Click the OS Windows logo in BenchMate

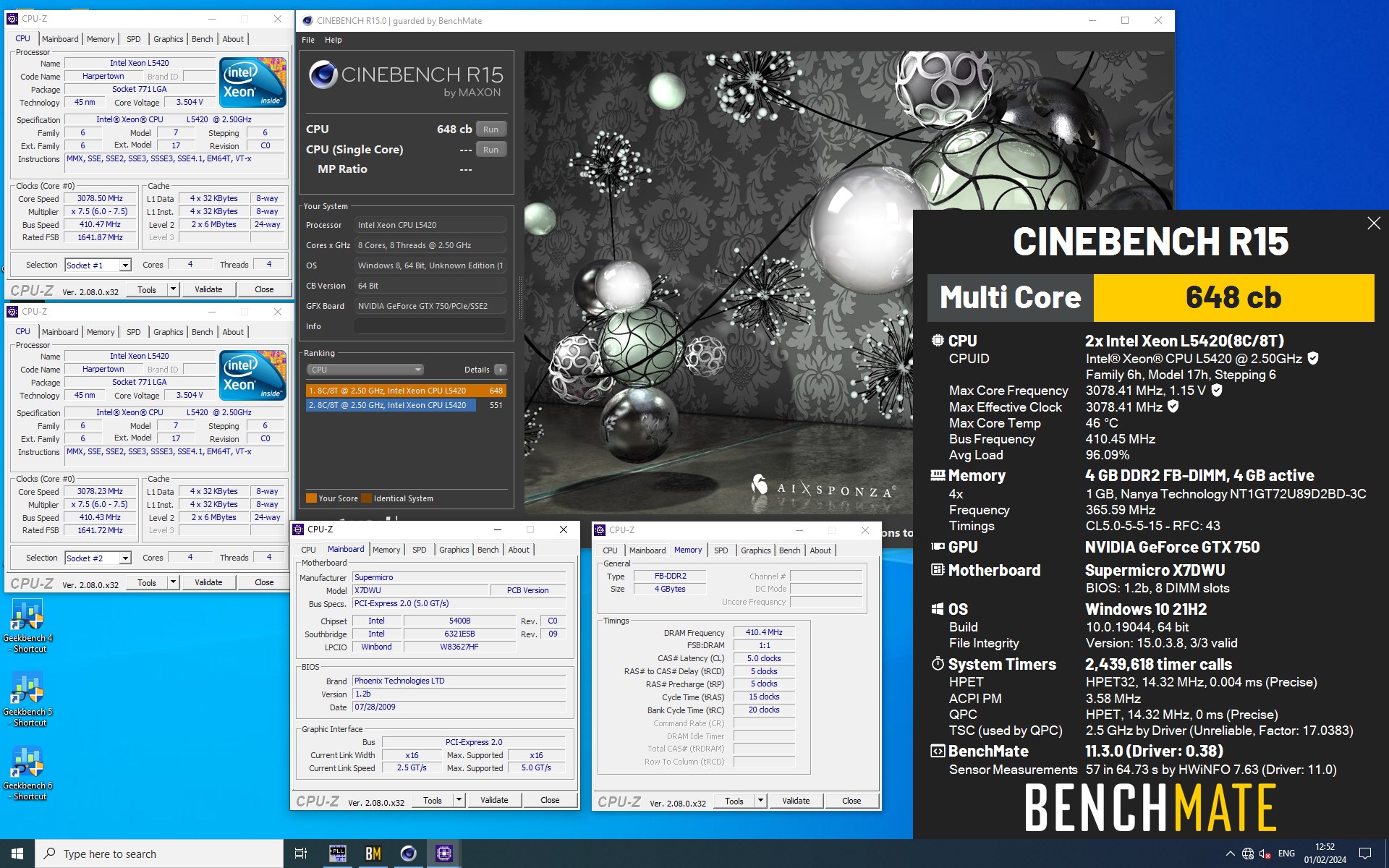(938, 609)
